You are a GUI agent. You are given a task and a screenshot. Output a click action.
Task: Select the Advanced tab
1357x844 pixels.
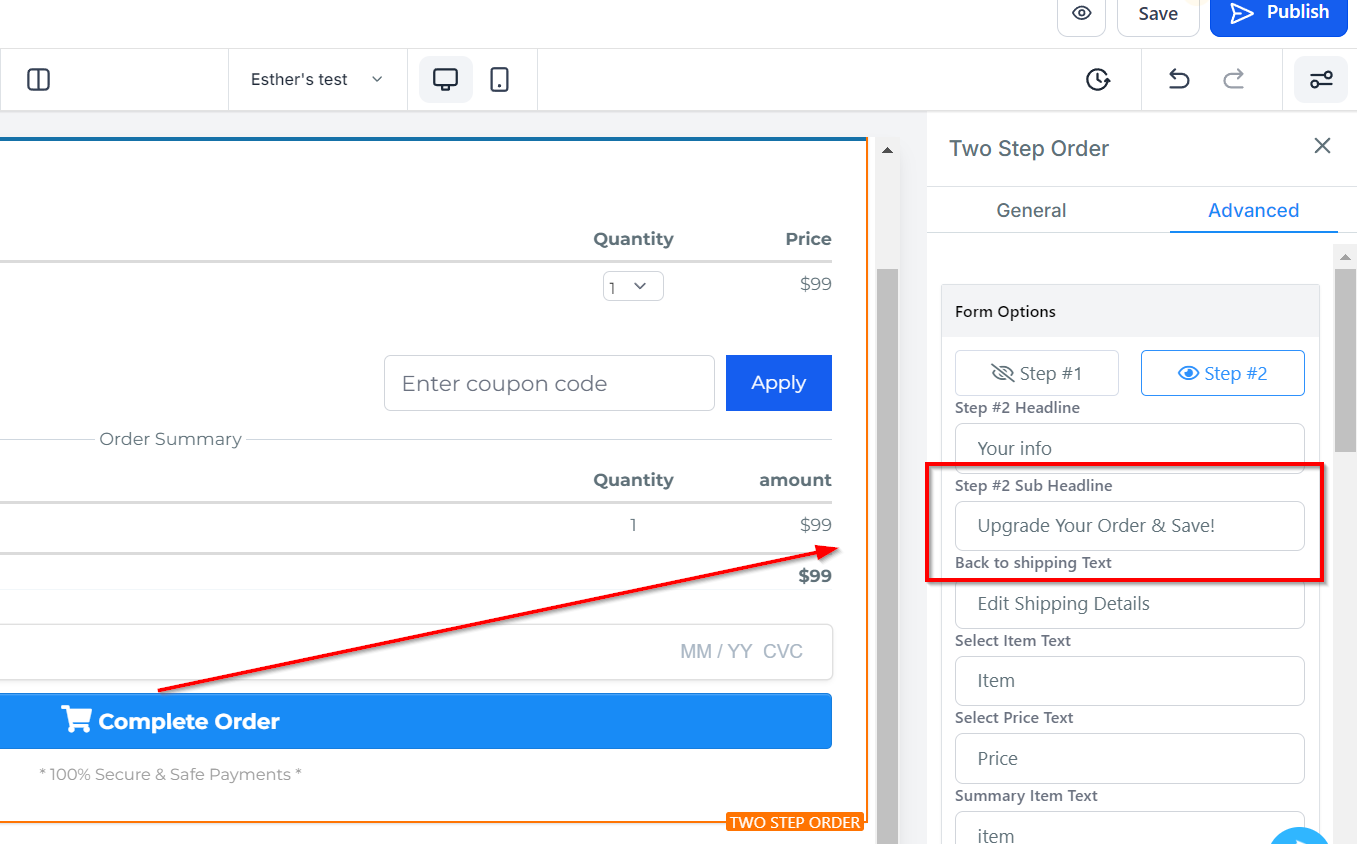pos(1253,210)
